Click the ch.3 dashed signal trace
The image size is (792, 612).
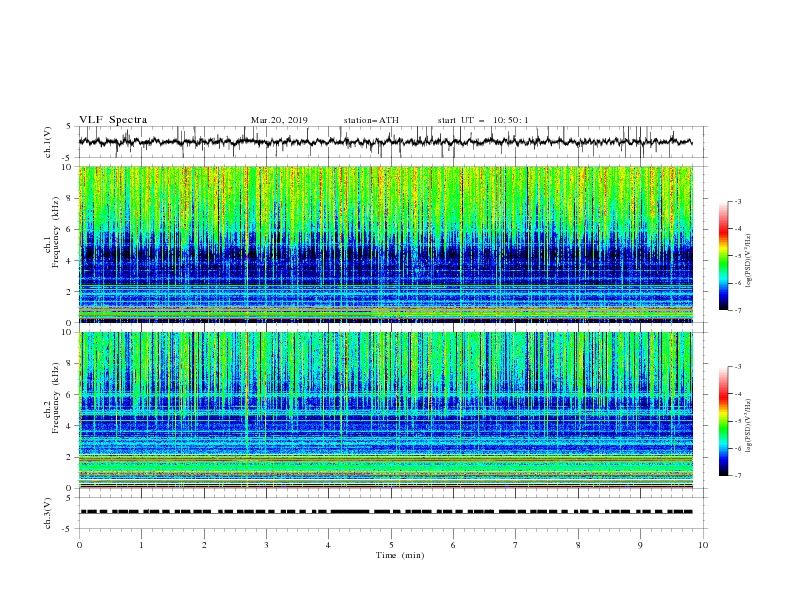[x=386, y=512]
